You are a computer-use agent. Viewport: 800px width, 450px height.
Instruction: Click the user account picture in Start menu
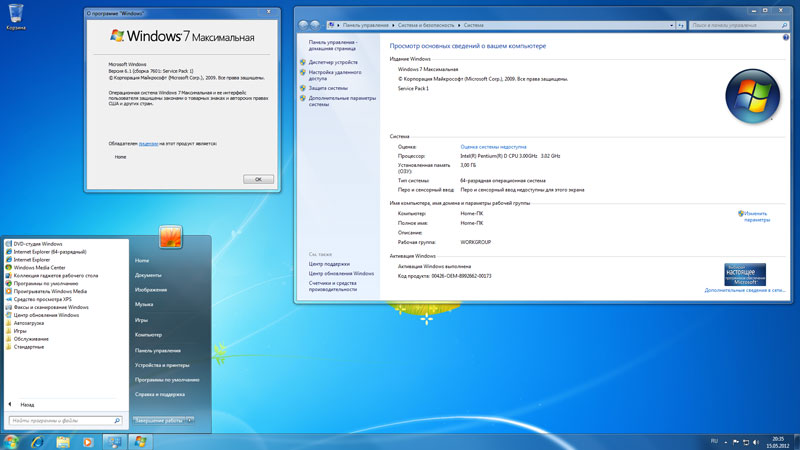click(171, 236)
